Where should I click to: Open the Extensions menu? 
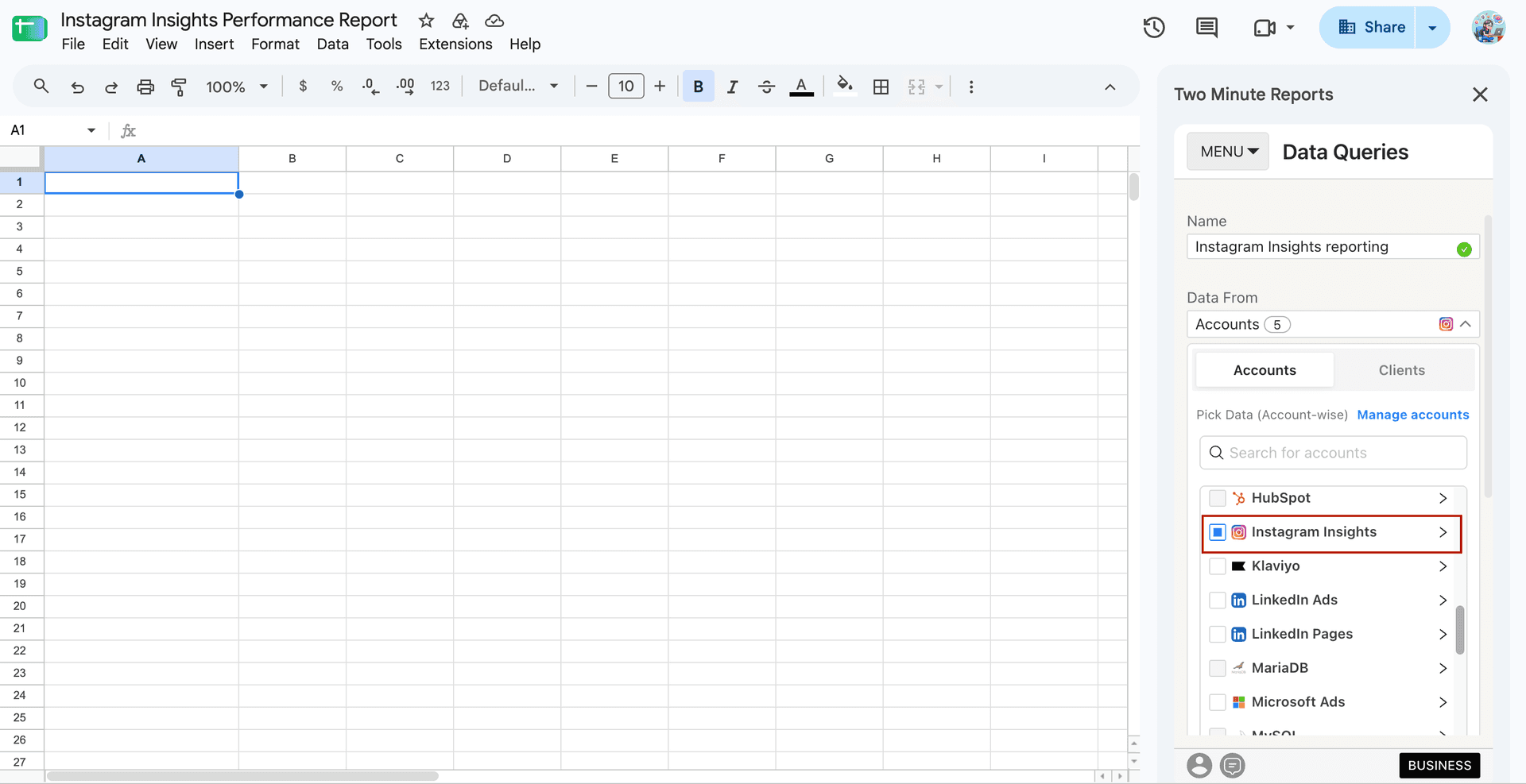tap(455, 44)
